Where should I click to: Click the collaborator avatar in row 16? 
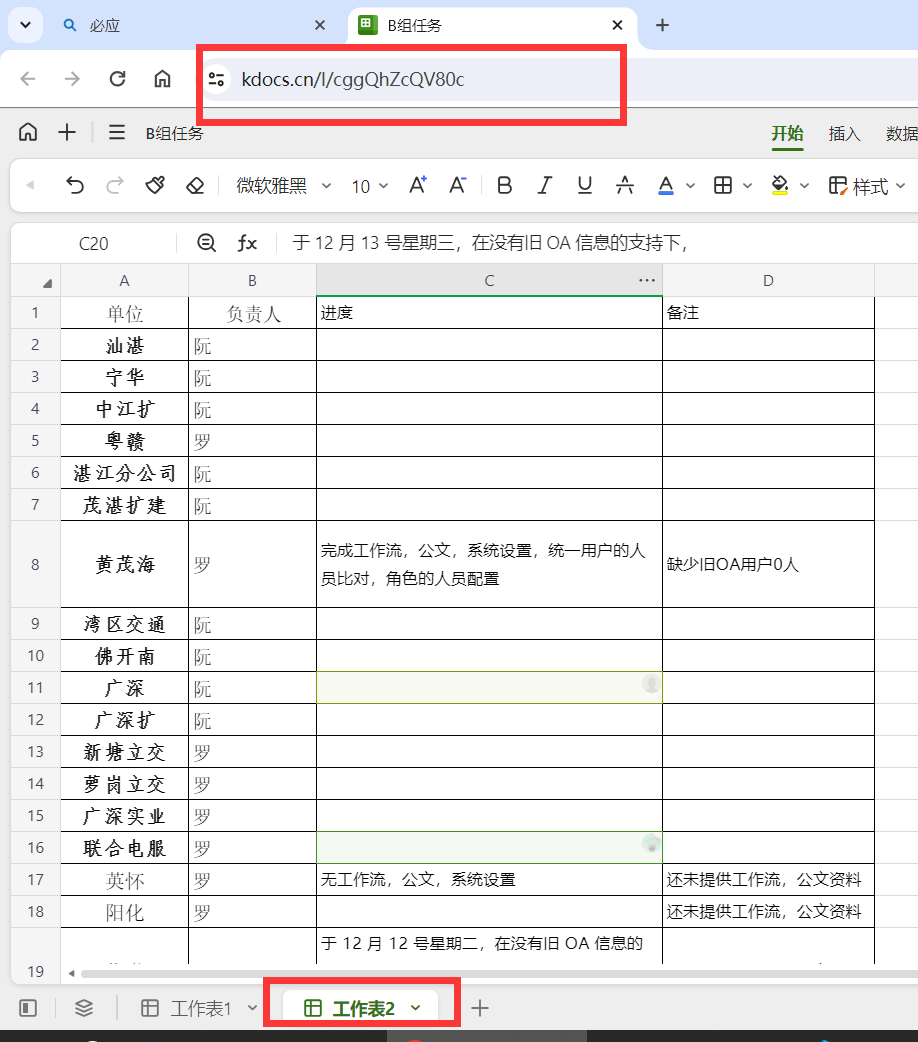pyautogui.click(x=651, y=843)
